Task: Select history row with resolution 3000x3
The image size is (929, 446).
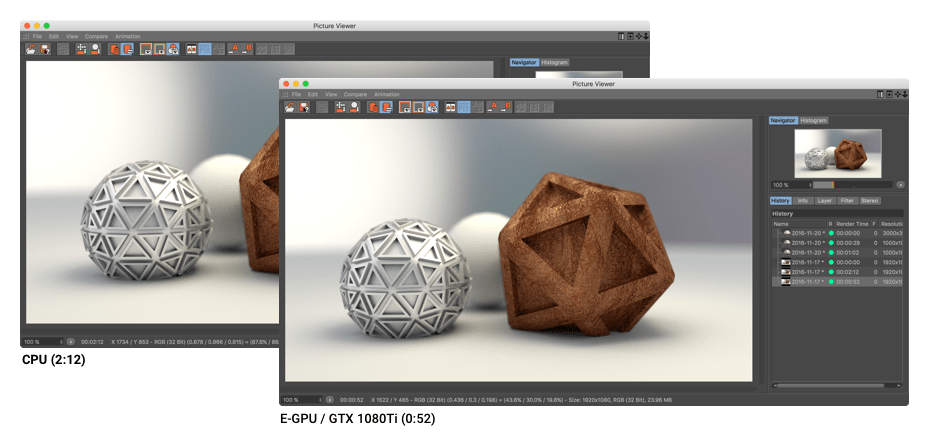Action: tap(837, 233)
